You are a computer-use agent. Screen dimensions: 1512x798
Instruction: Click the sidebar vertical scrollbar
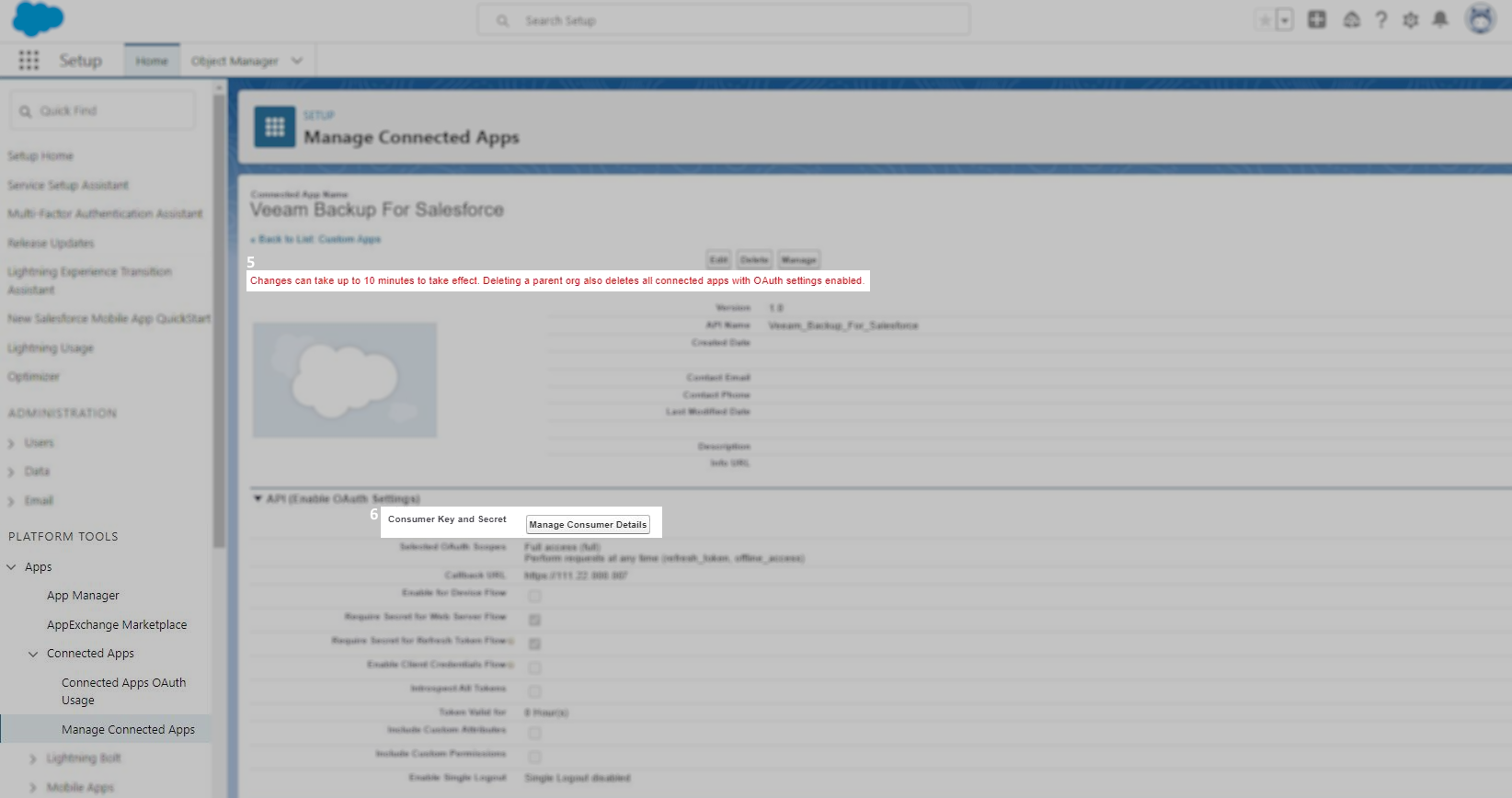(219, 322)
